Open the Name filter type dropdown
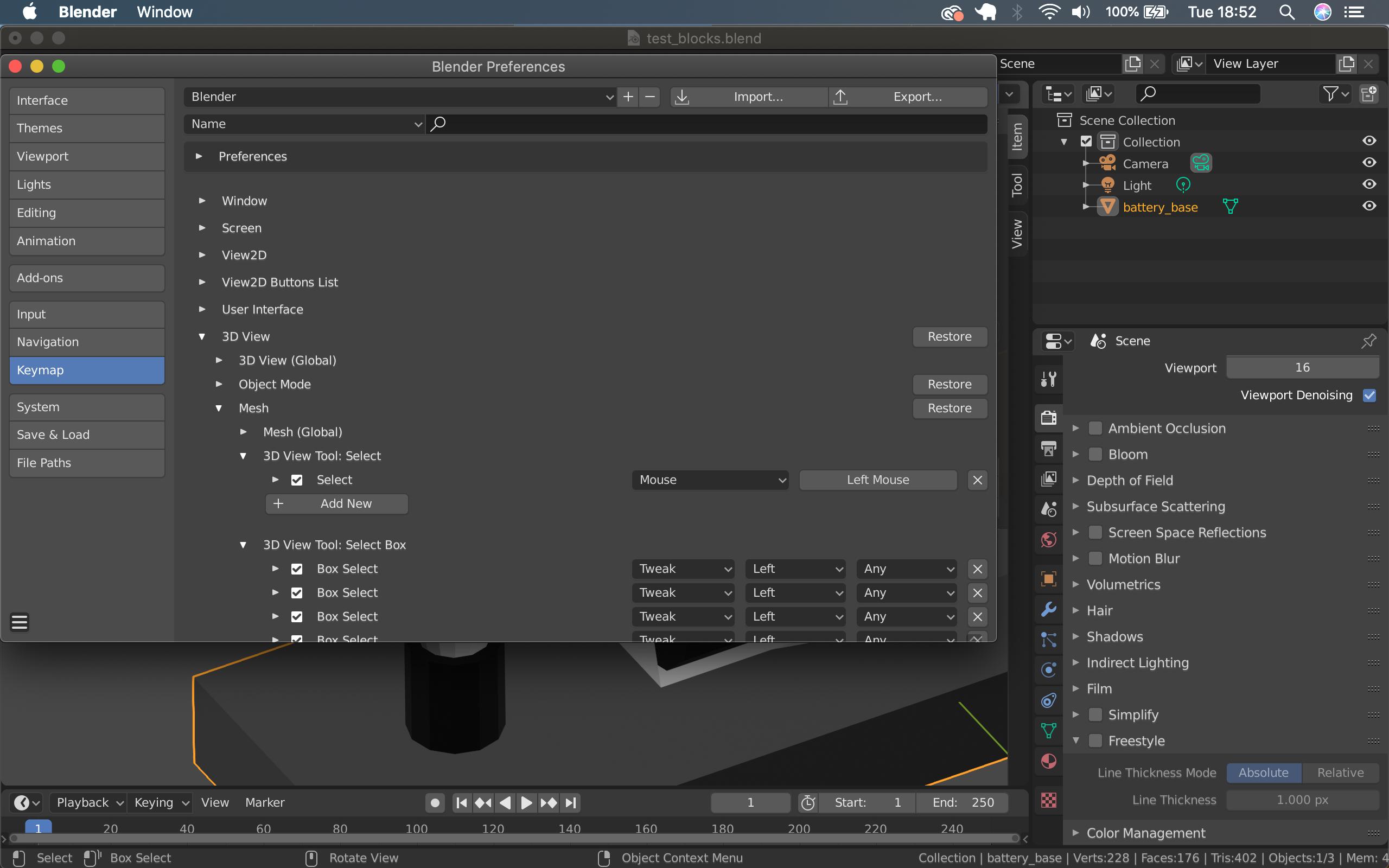1389x868 pixels. coord(304,124)
